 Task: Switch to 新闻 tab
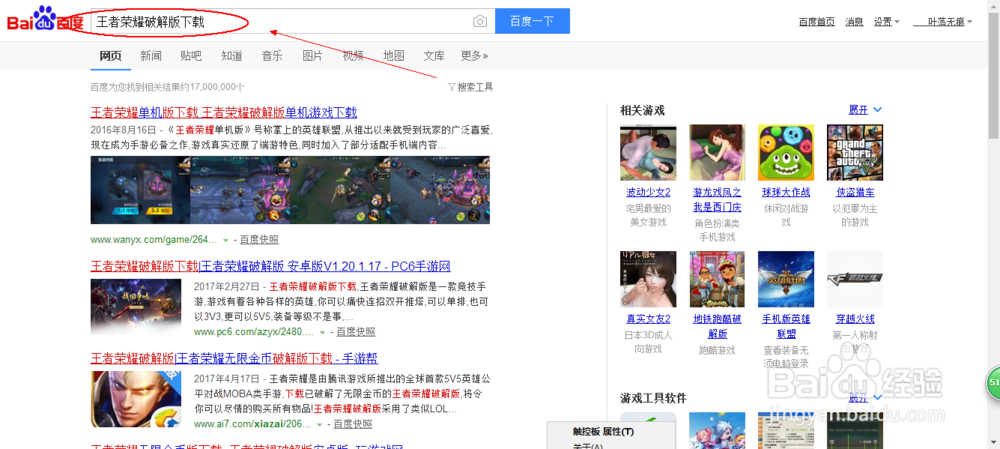(x=151, y=55)
